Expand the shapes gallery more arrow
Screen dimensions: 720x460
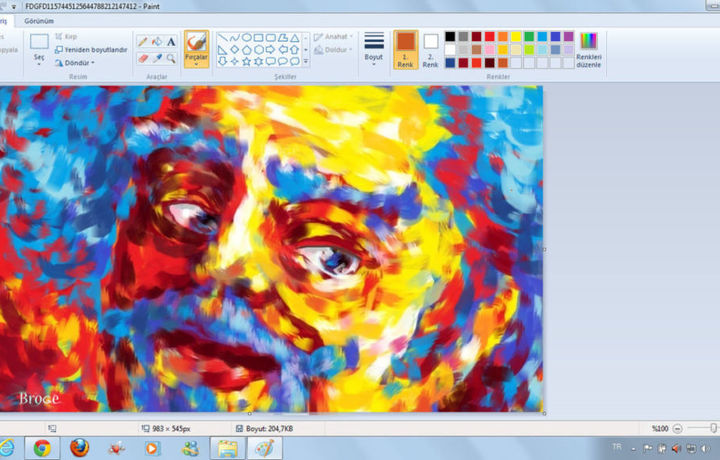tap(306, 62)
